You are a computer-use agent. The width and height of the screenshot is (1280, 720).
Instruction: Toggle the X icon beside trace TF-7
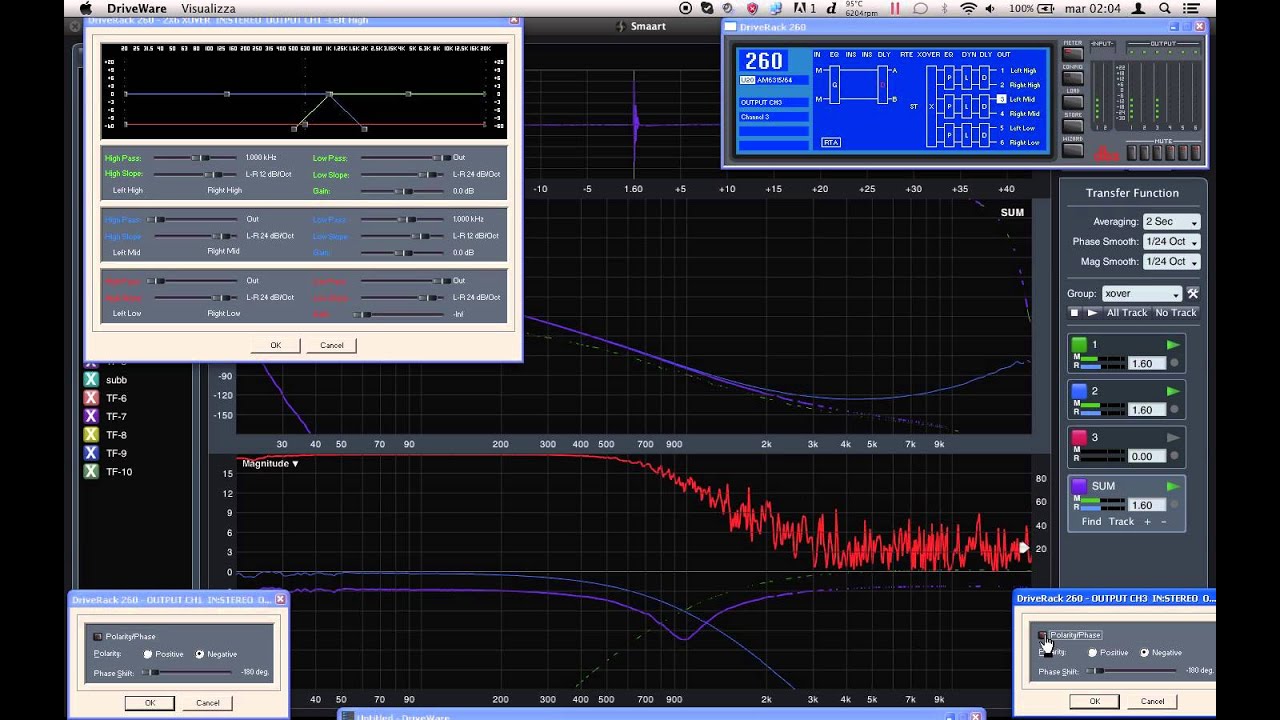pyautogui.click(x=91, y=416)
